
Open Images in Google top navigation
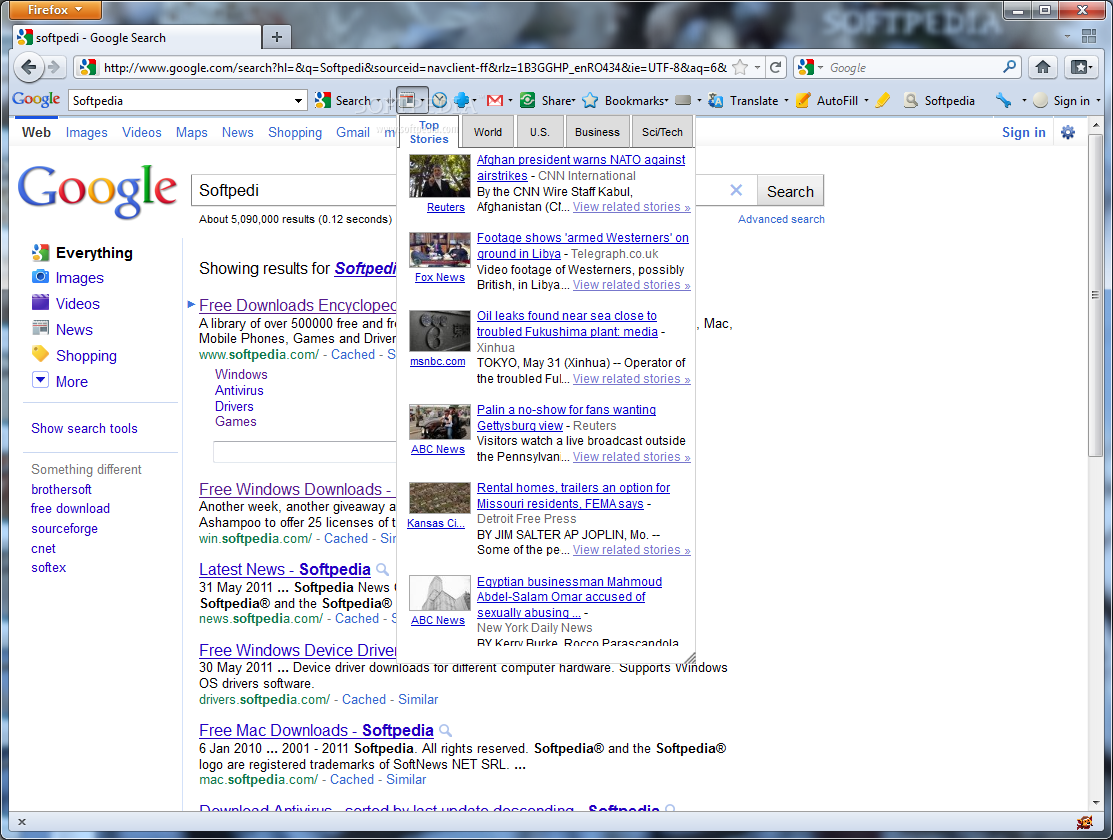[87, 132]
